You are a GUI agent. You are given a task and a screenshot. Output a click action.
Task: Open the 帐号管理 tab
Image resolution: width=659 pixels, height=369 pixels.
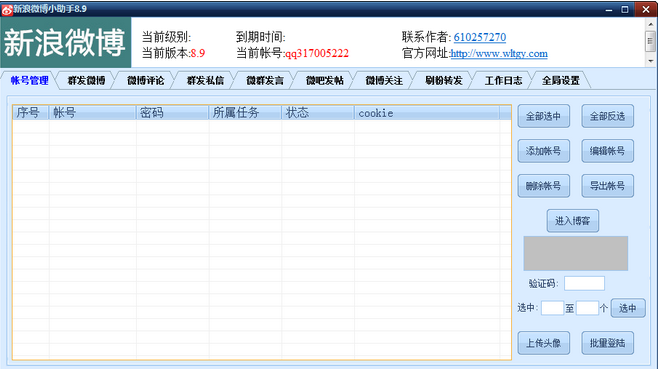pyautogui.click(x=29, y=80)
